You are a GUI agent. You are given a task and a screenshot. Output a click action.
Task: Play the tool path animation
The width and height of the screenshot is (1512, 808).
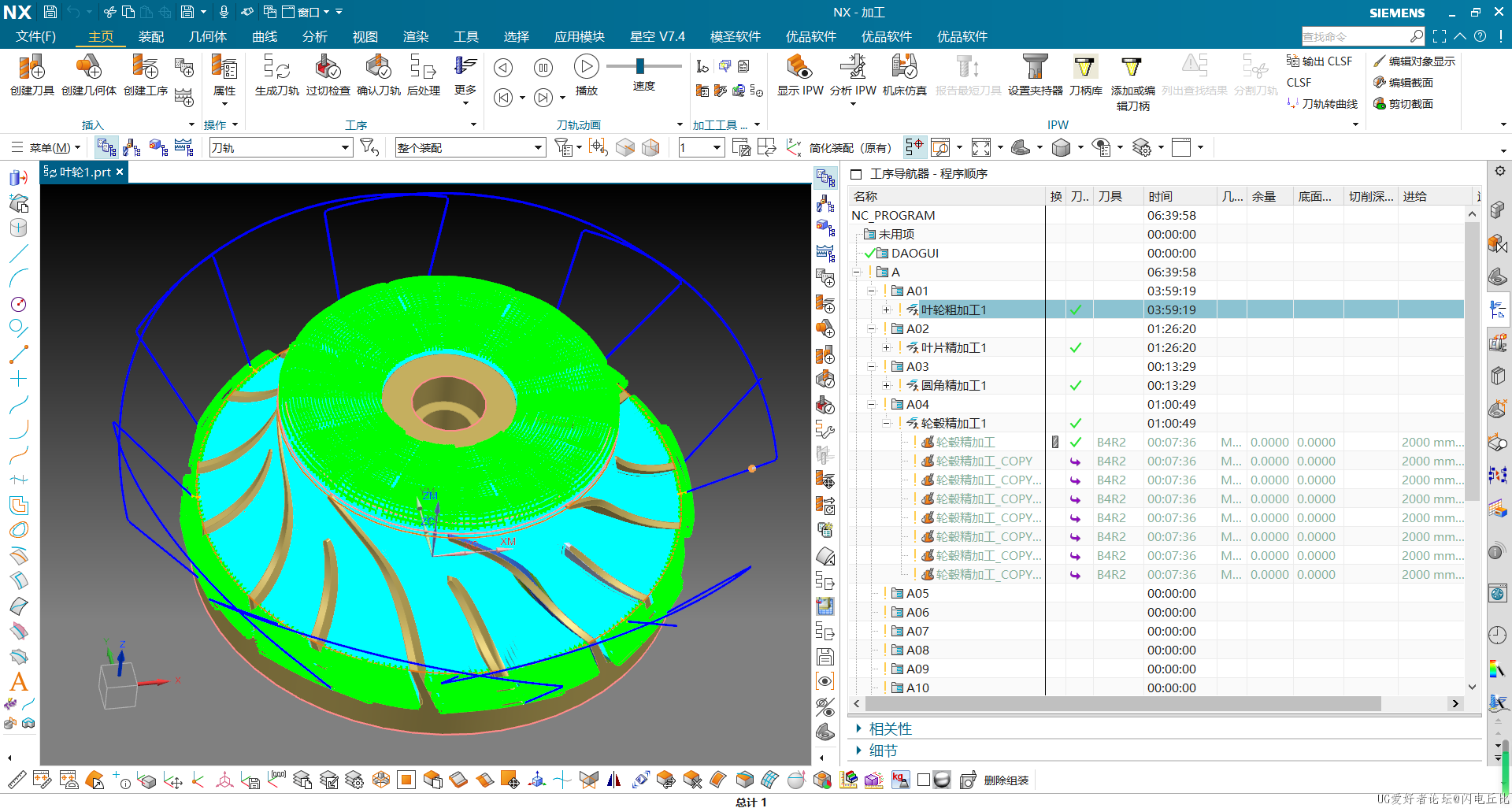(x=586, y=67)
